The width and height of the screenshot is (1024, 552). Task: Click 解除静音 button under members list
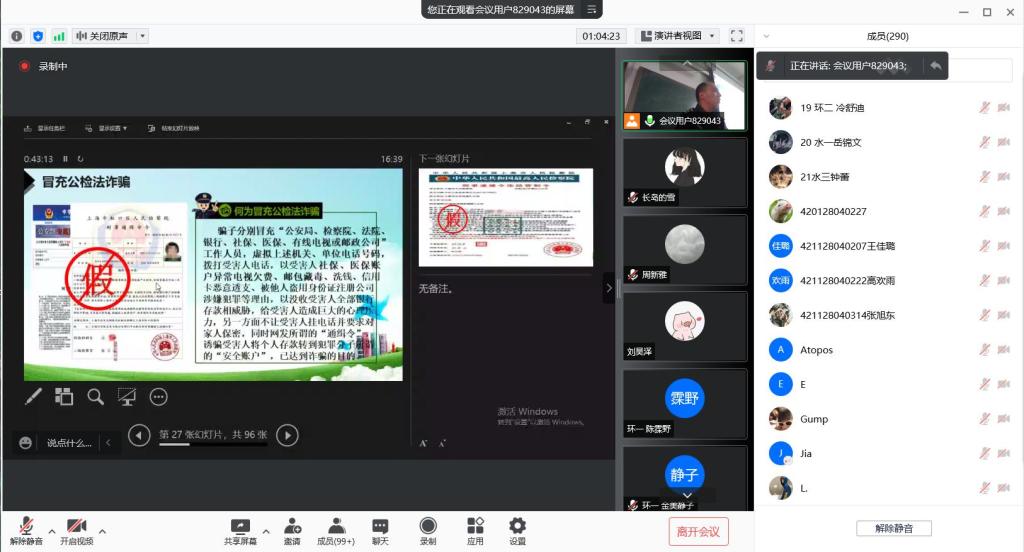coord(888,528)
